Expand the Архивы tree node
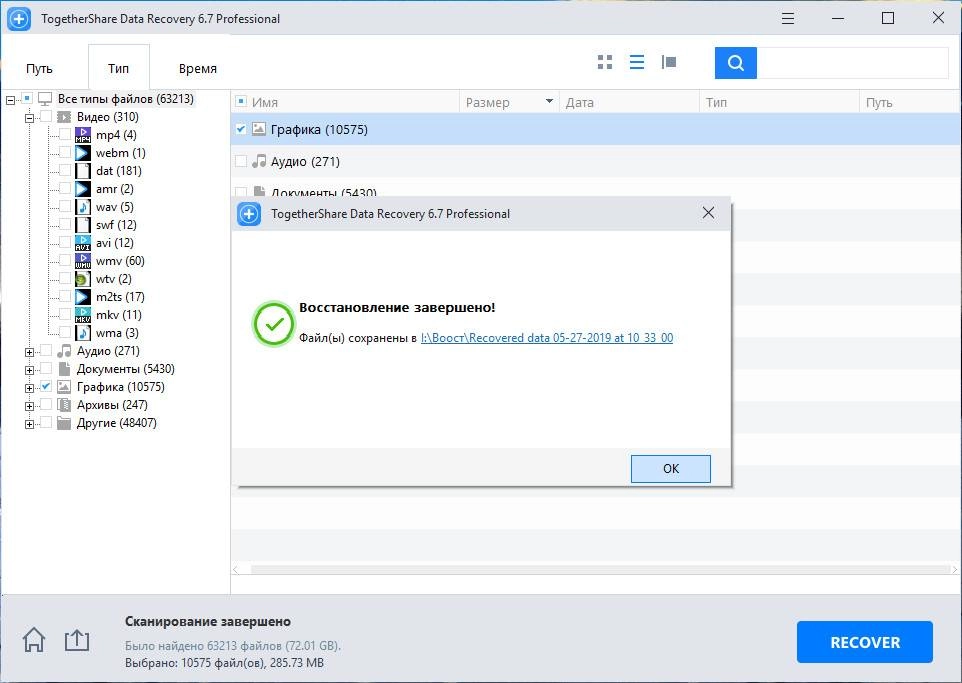Image resolution: width=962 pixels, height=683 pixels. coord(29,406)
